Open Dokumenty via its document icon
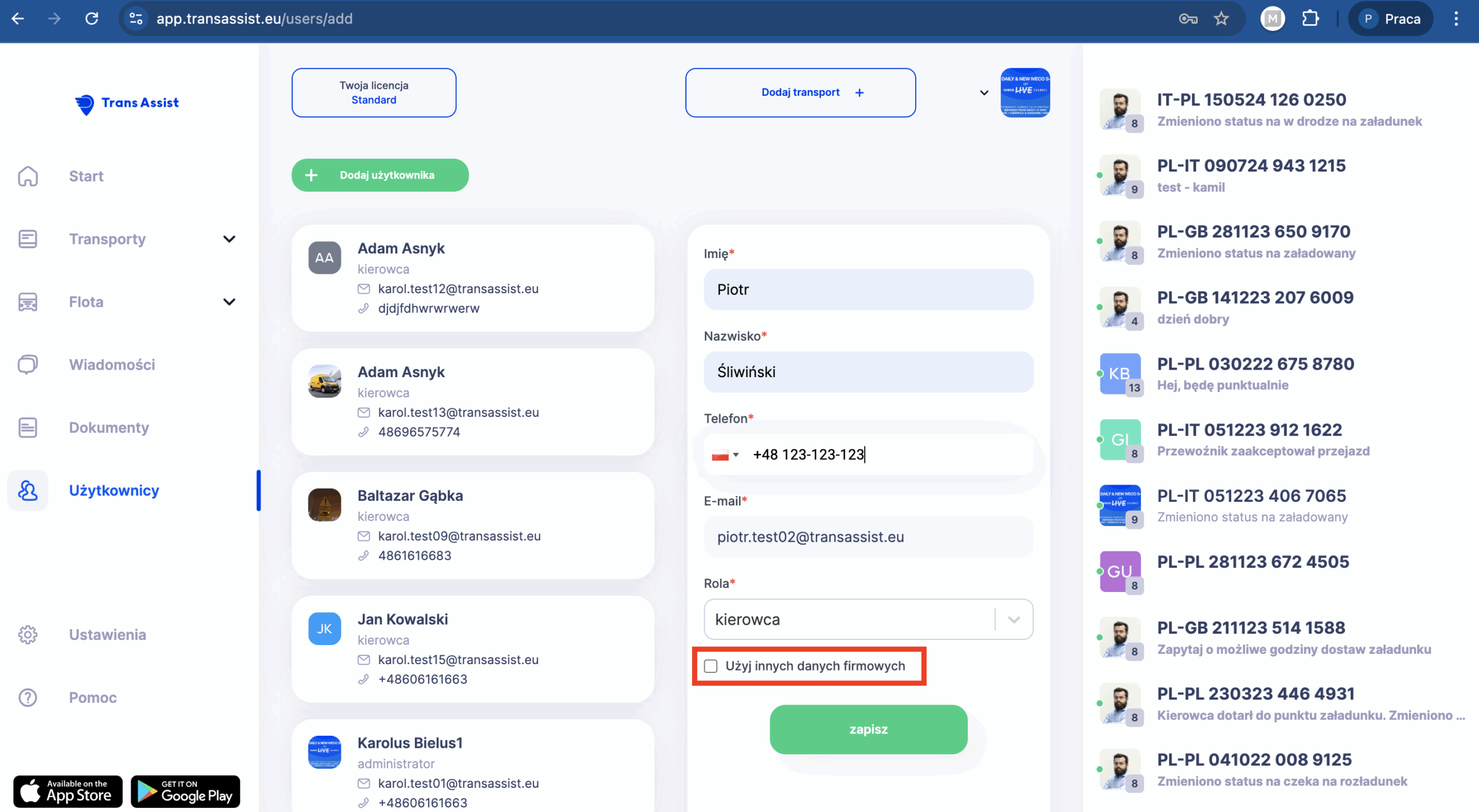Image resolution: width=1479 pixels, height=812 pixels. [28, 427]
